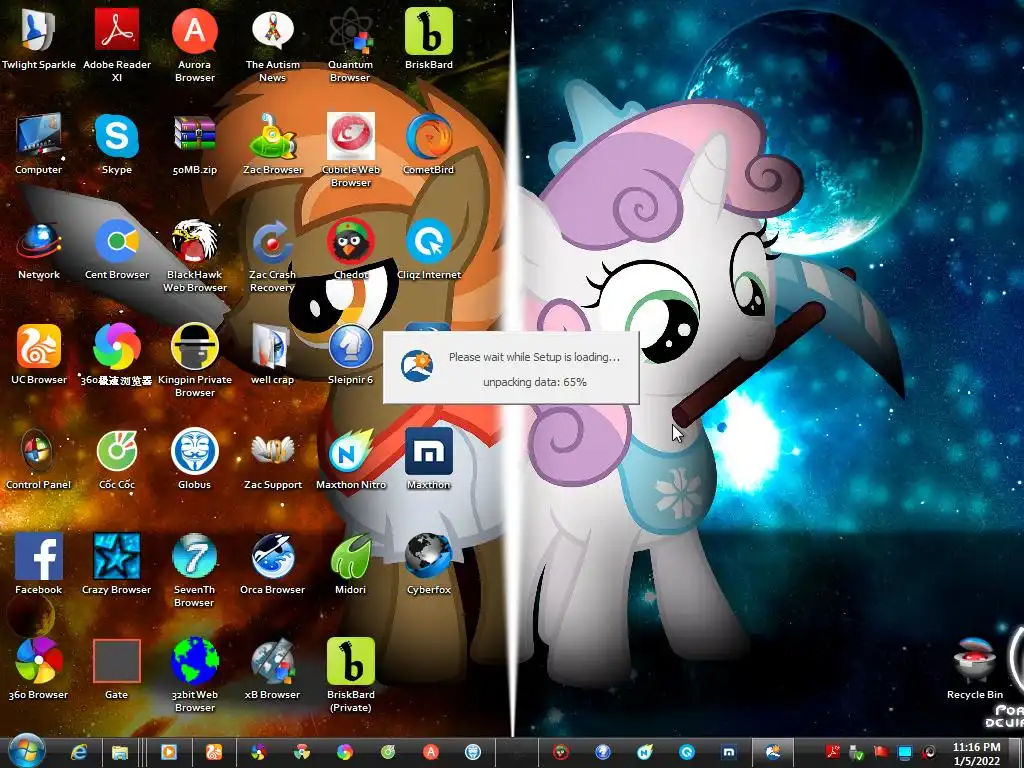Open the Control Panel desktop icon
This screenshot has width=1024, height=768.
[x=39, y=451]
